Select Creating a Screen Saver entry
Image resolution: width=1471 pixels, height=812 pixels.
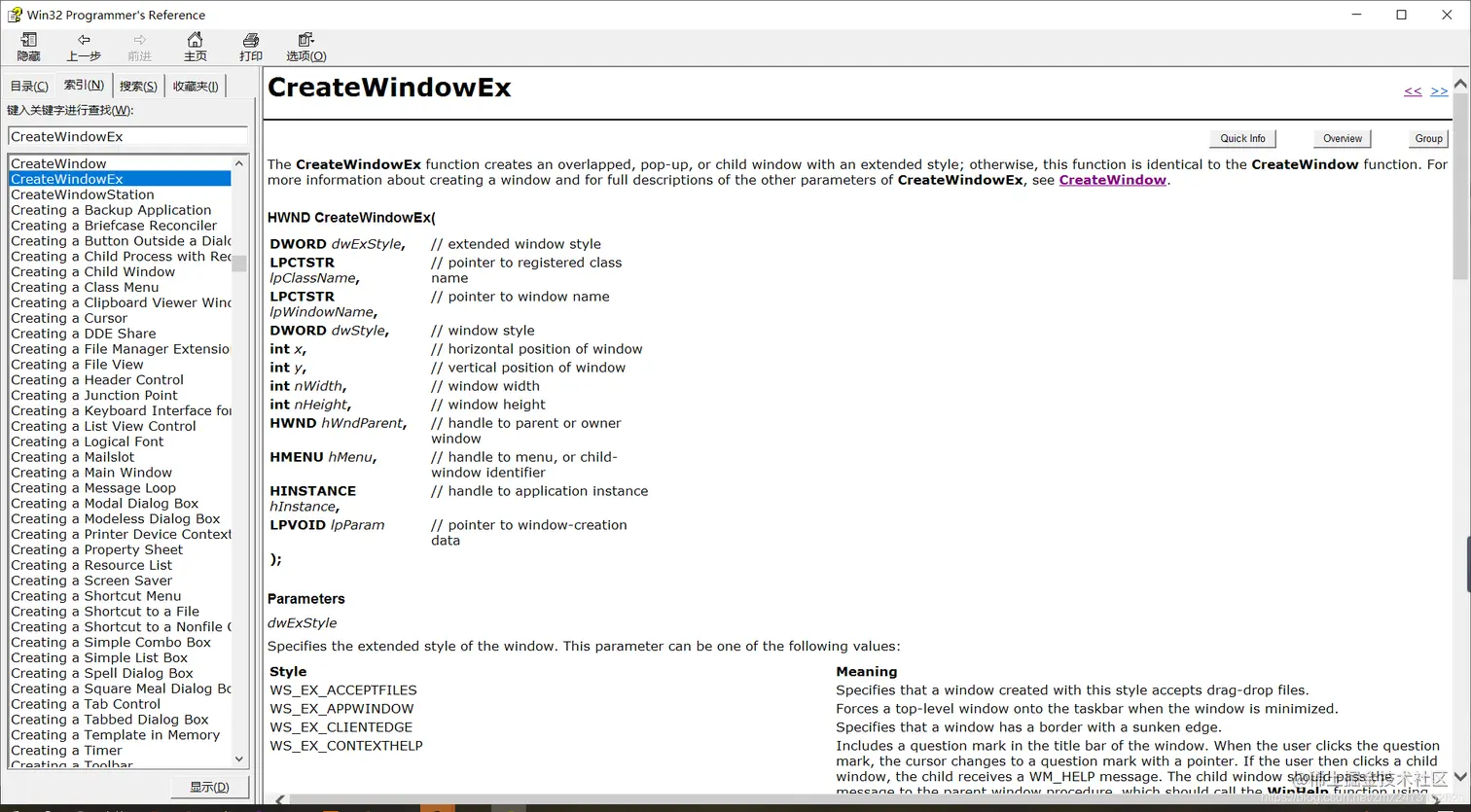click(120, 581)
